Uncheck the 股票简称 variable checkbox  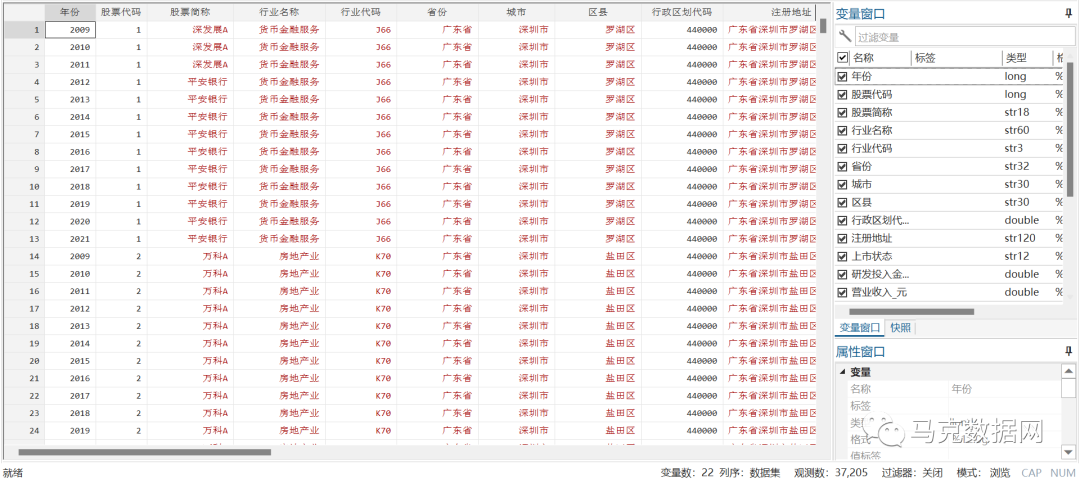point(842,112)
